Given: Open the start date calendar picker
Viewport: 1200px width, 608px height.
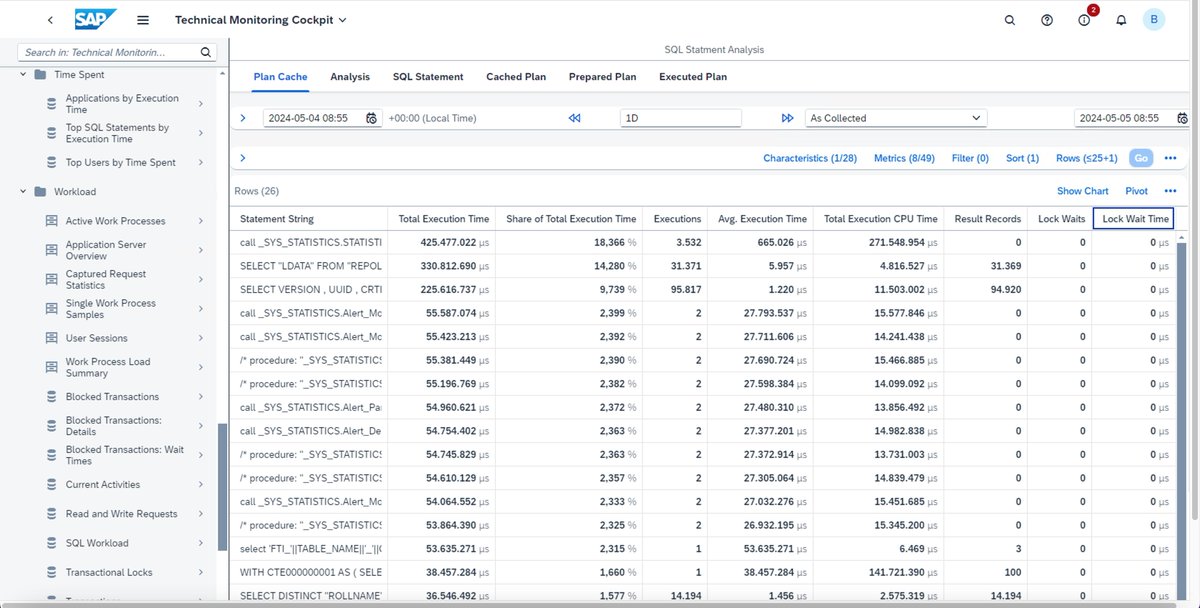Looking at the screenshot, I should click(x=371, y=118).
